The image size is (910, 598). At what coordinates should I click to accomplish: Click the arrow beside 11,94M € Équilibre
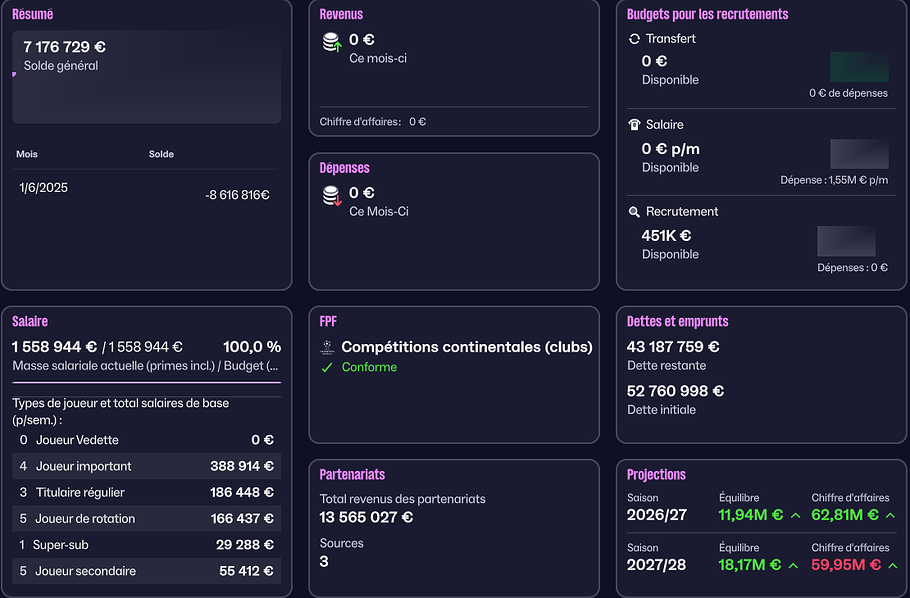(x=795, y=515)
